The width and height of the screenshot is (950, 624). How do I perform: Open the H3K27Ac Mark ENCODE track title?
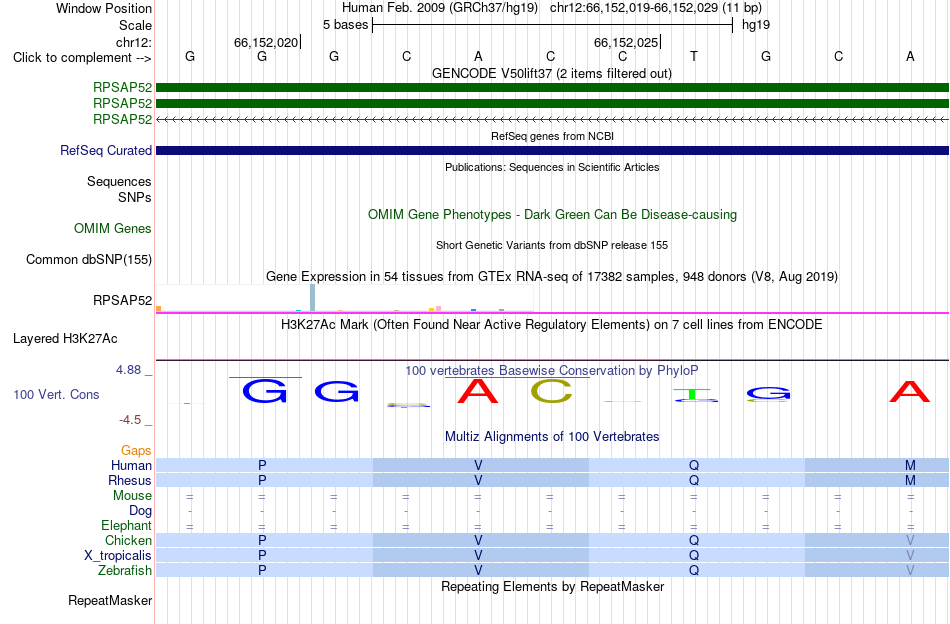551,325
